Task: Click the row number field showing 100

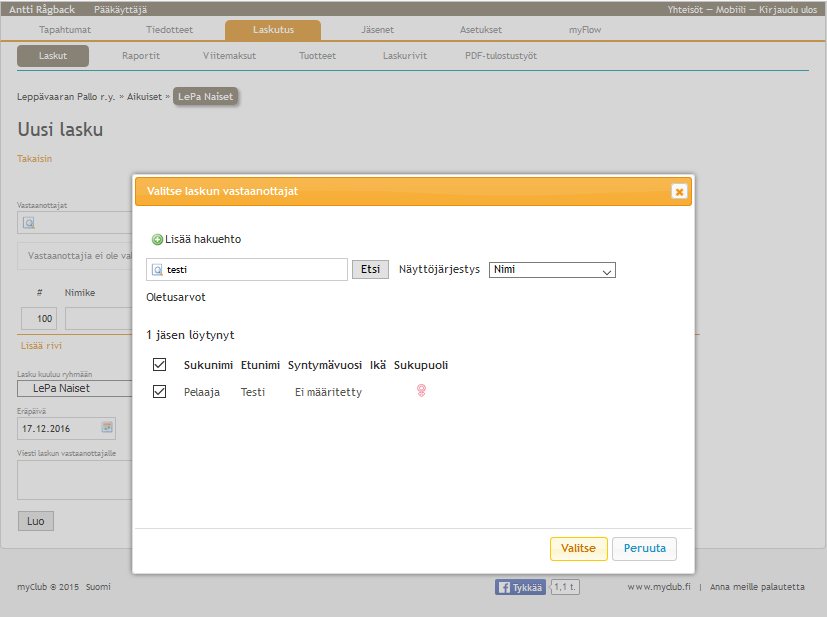Action: point(39,319)
